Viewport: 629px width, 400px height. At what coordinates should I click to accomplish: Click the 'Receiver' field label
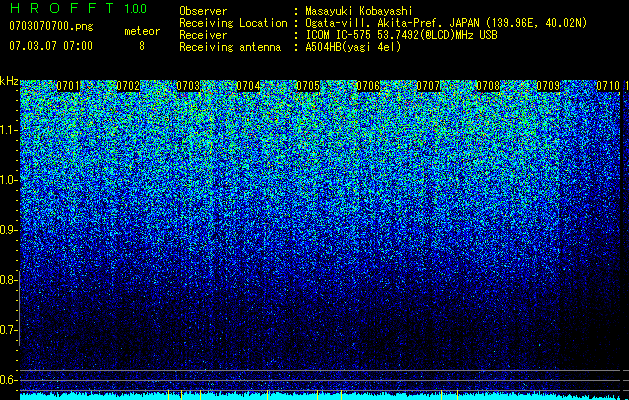[x=203, y=35]
